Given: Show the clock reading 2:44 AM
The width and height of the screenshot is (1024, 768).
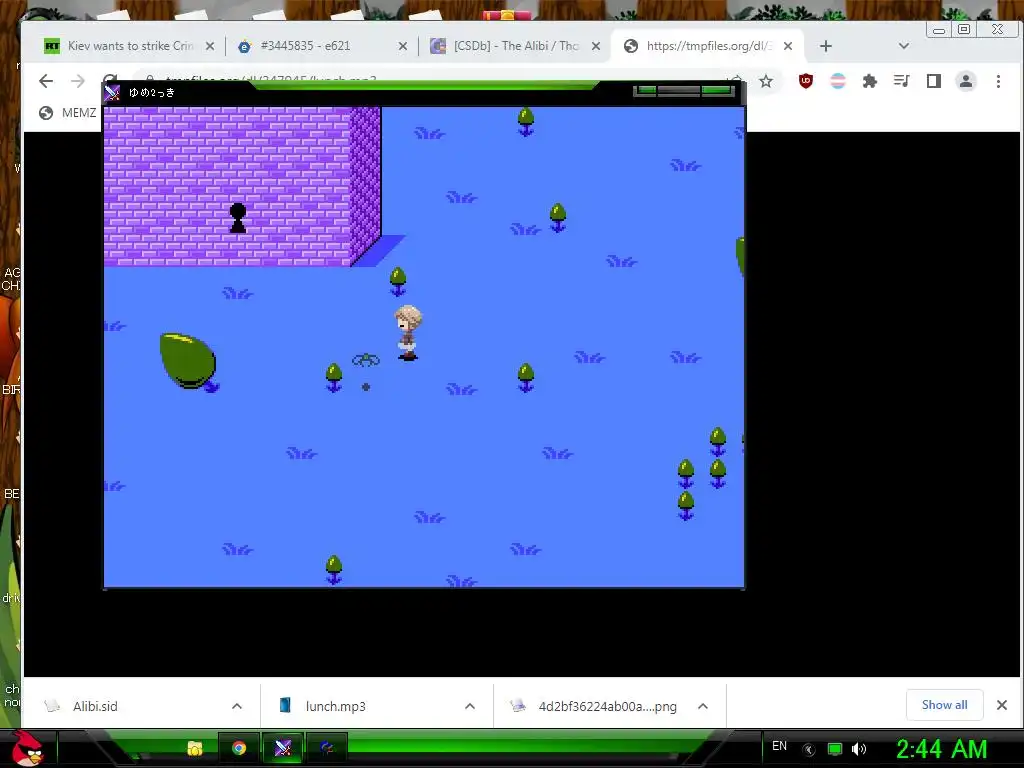Looking at the screenshot, I should (942, 749).
